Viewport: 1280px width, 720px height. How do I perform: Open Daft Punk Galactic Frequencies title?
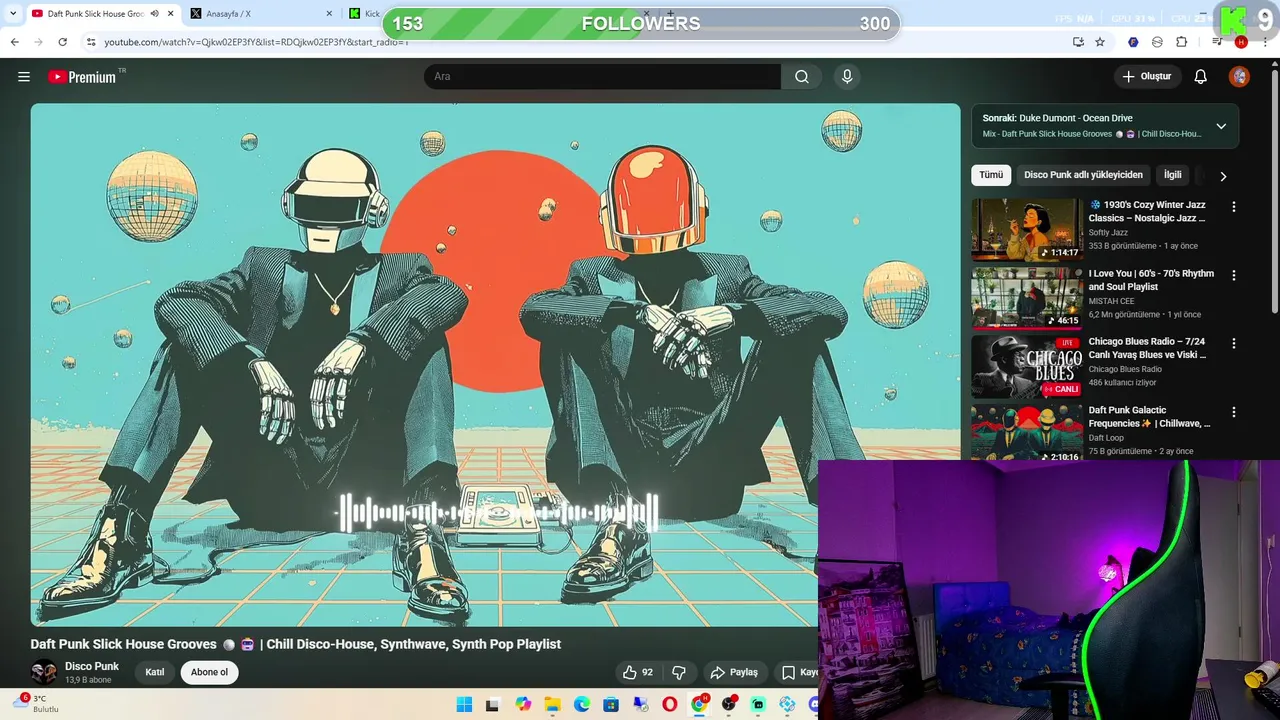coord(1150,417)
